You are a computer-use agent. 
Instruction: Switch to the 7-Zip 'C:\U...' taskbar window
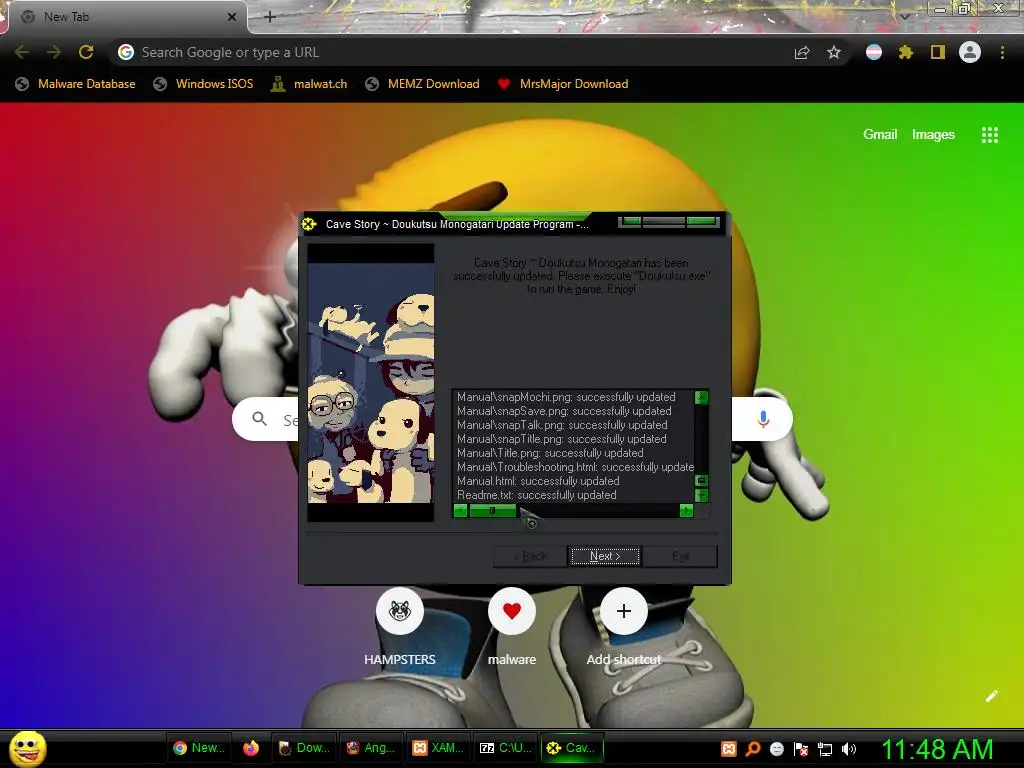coord(505,748)
